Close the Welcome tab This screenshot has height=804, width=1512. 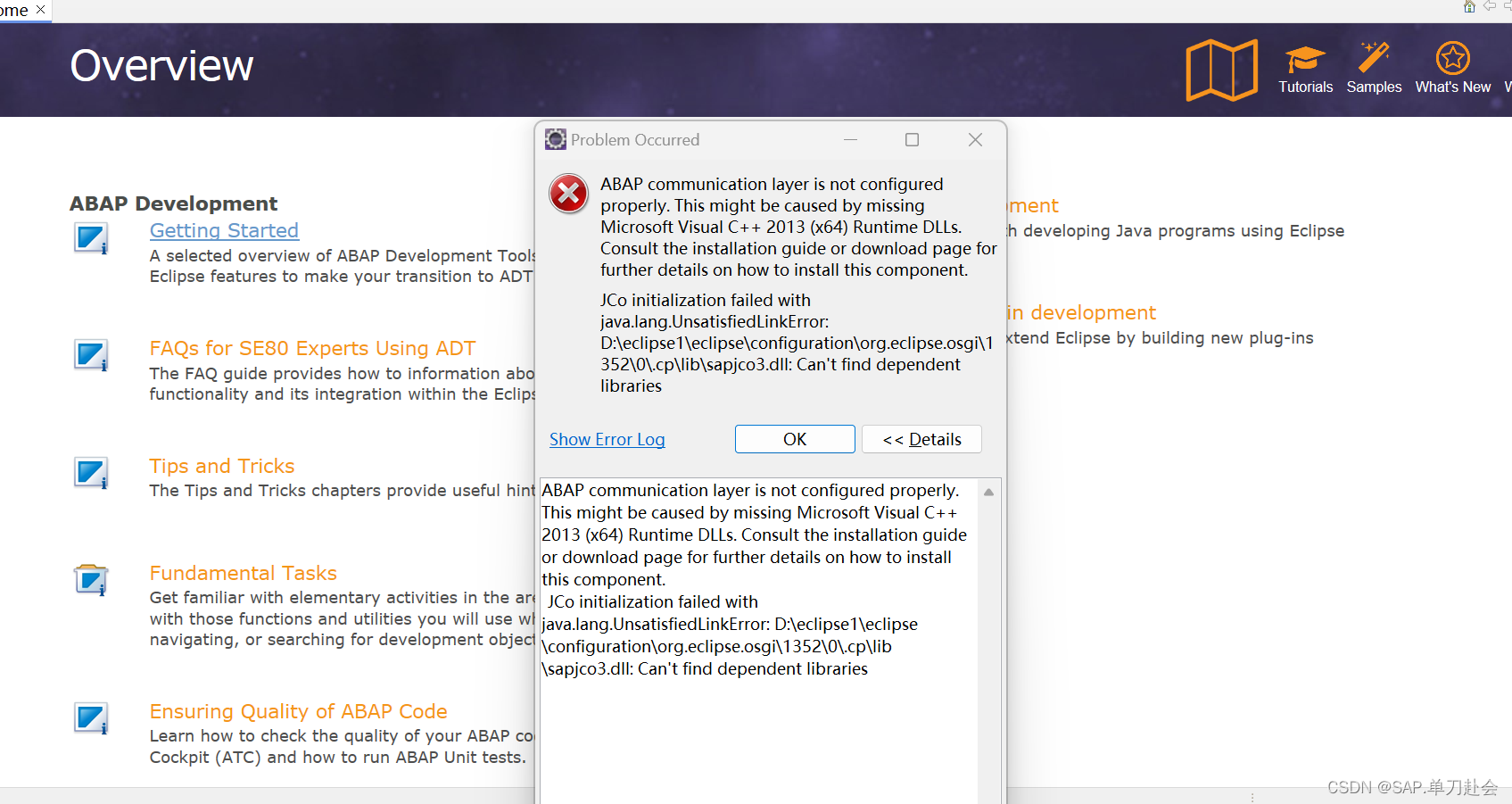click(40, 10)
